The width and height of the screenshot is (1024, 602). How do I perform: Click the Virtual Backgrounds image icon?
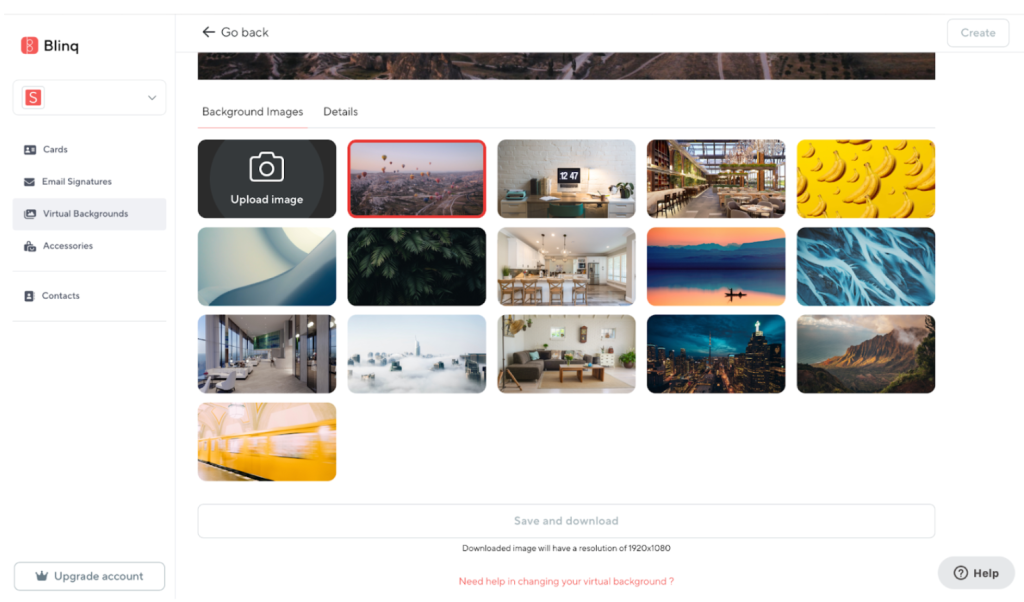coord(30,214)
